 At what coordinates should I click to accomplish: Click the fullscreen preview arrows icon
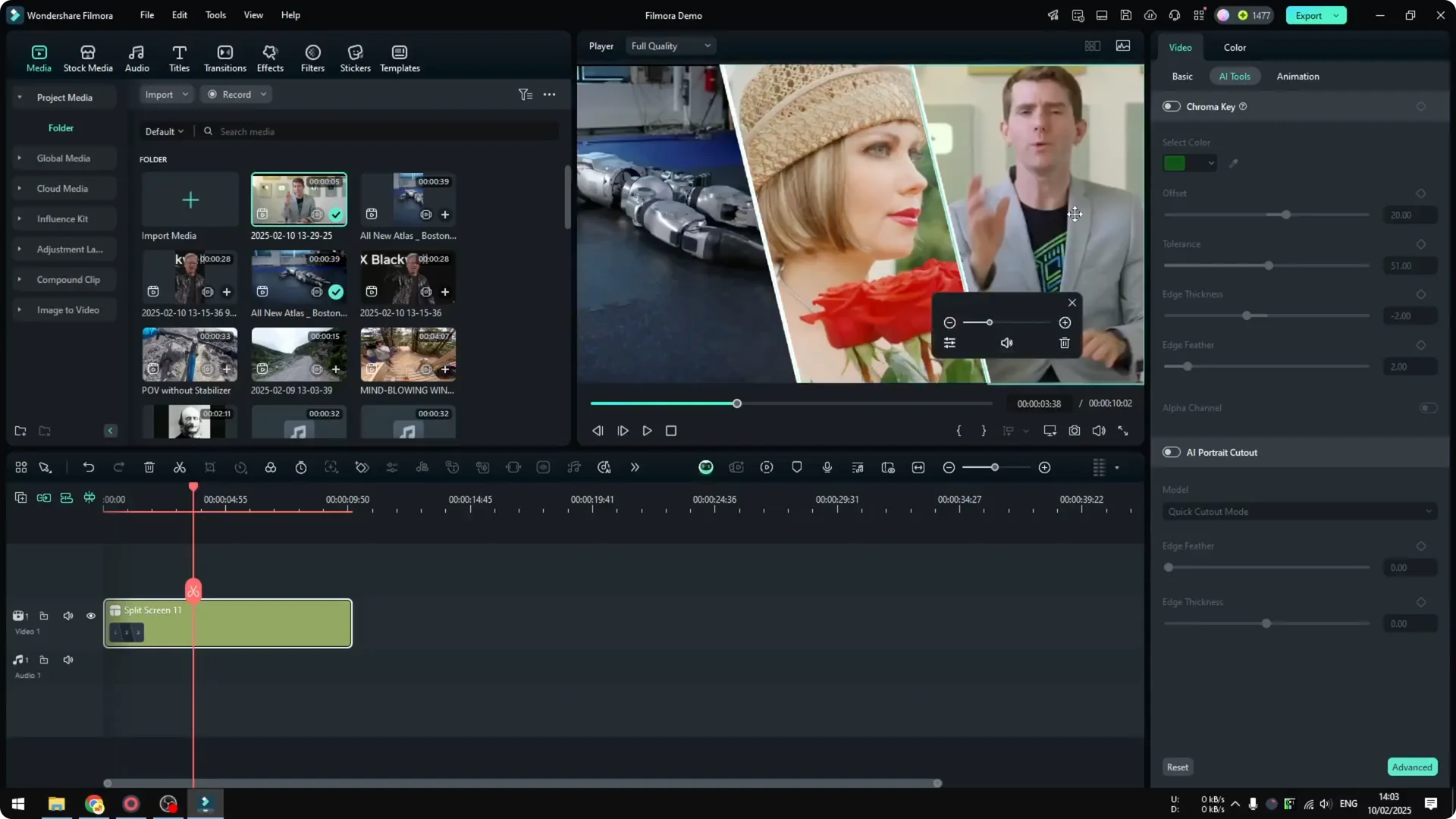click(x=1123, y=431)
